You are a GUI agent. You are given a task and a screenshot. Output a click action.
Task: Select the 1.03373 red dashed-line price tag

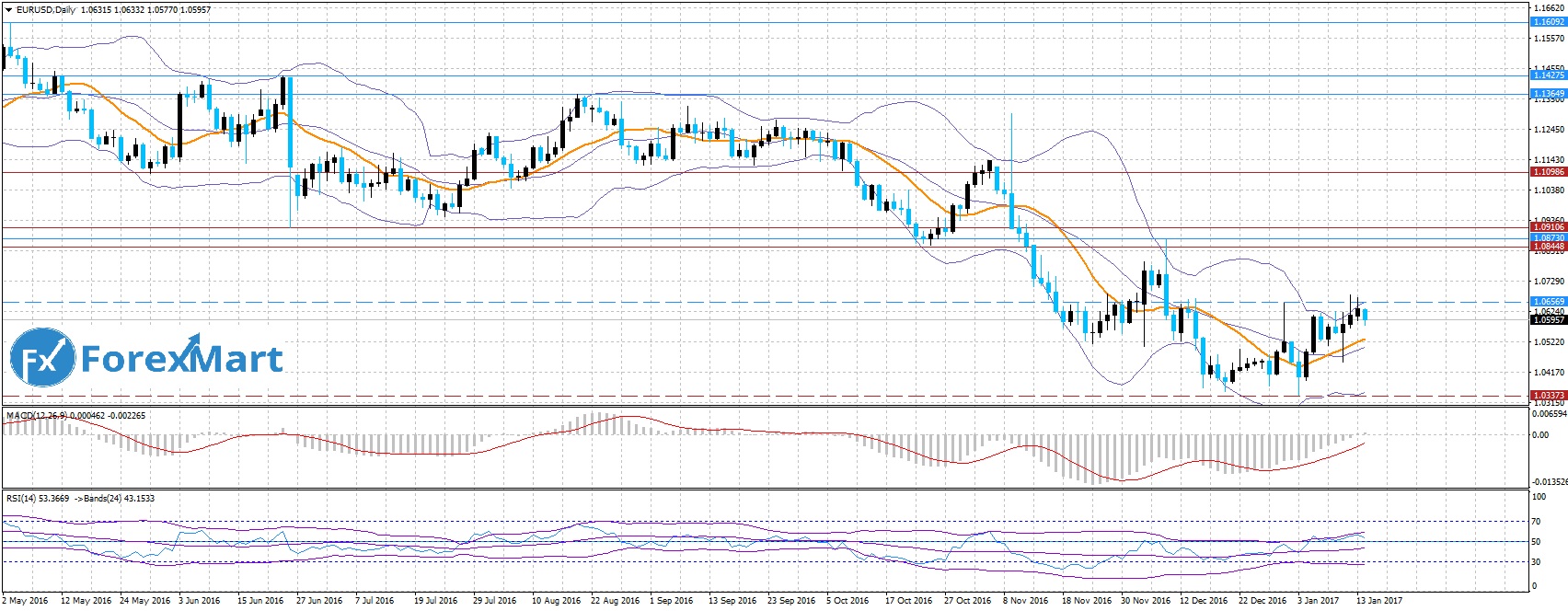(1548, 396)
